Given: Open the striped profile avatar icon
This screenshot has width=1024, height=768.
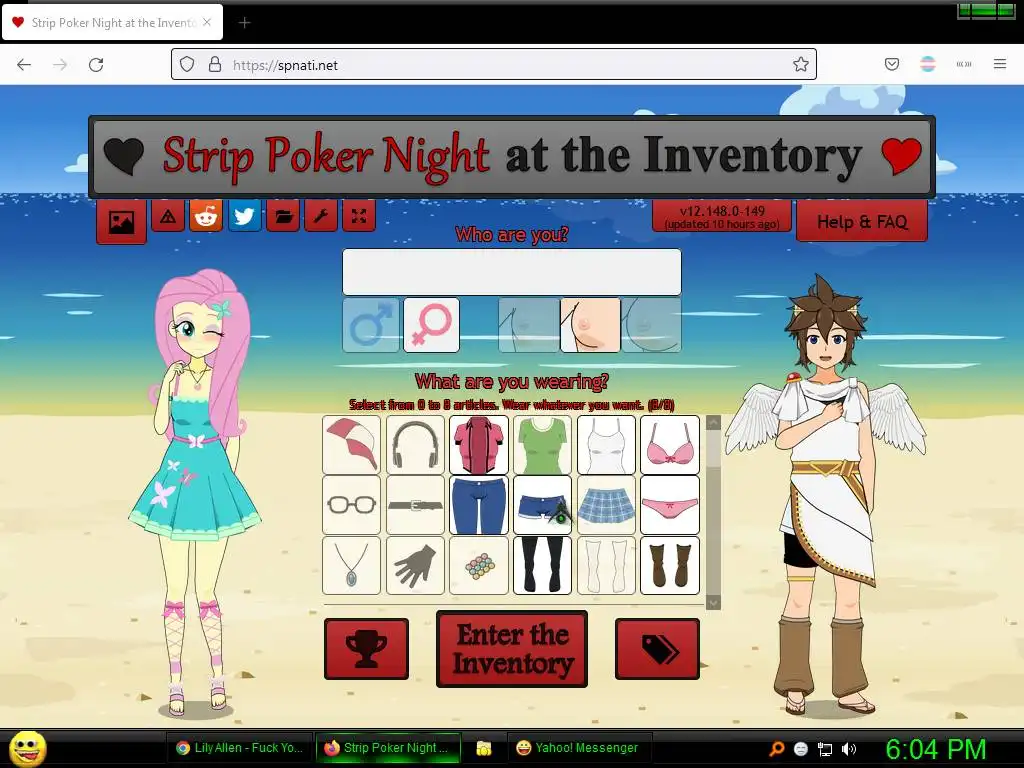Looking at the screenshot, I should pos(927,64).
